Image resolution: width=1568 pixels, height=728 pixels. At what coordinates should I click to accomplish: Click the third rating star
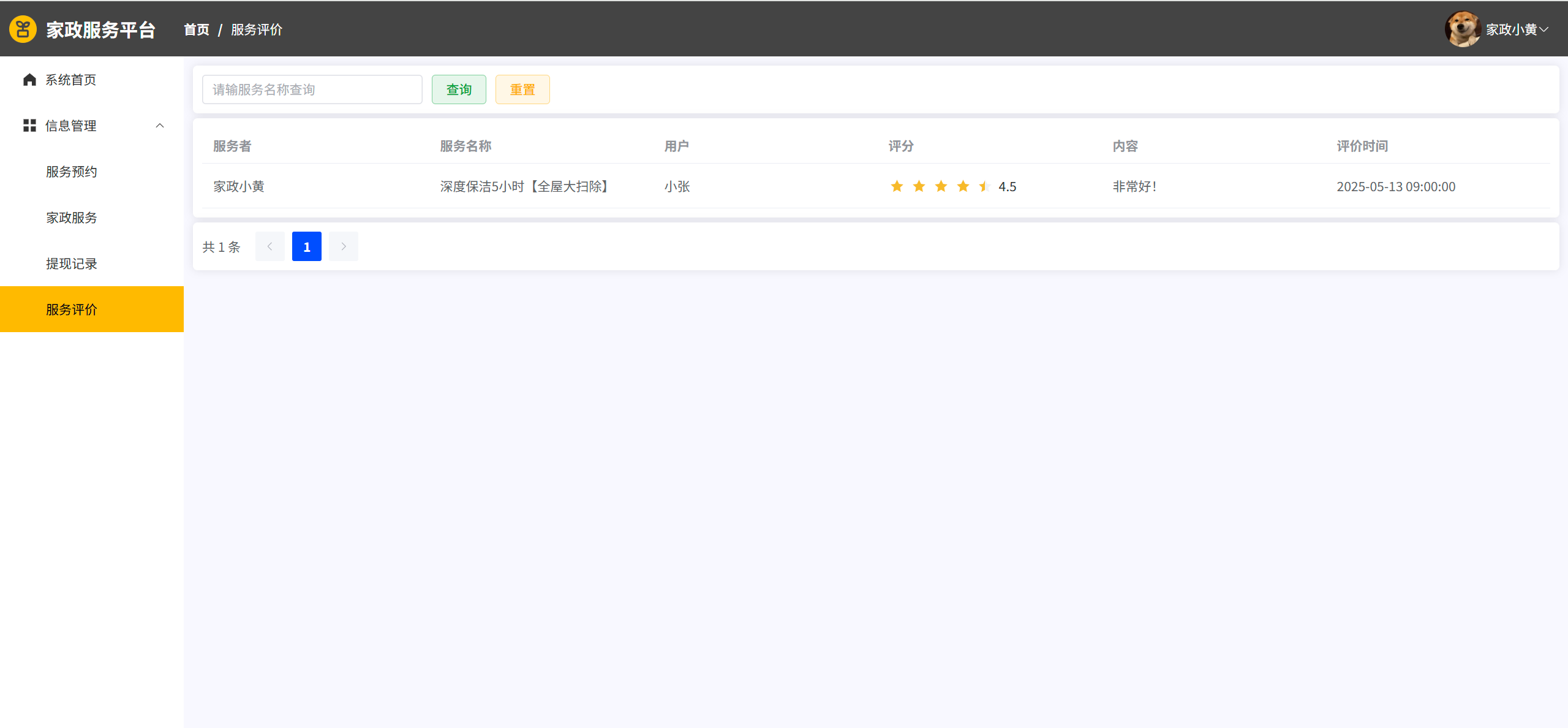[x=941, y=186]
